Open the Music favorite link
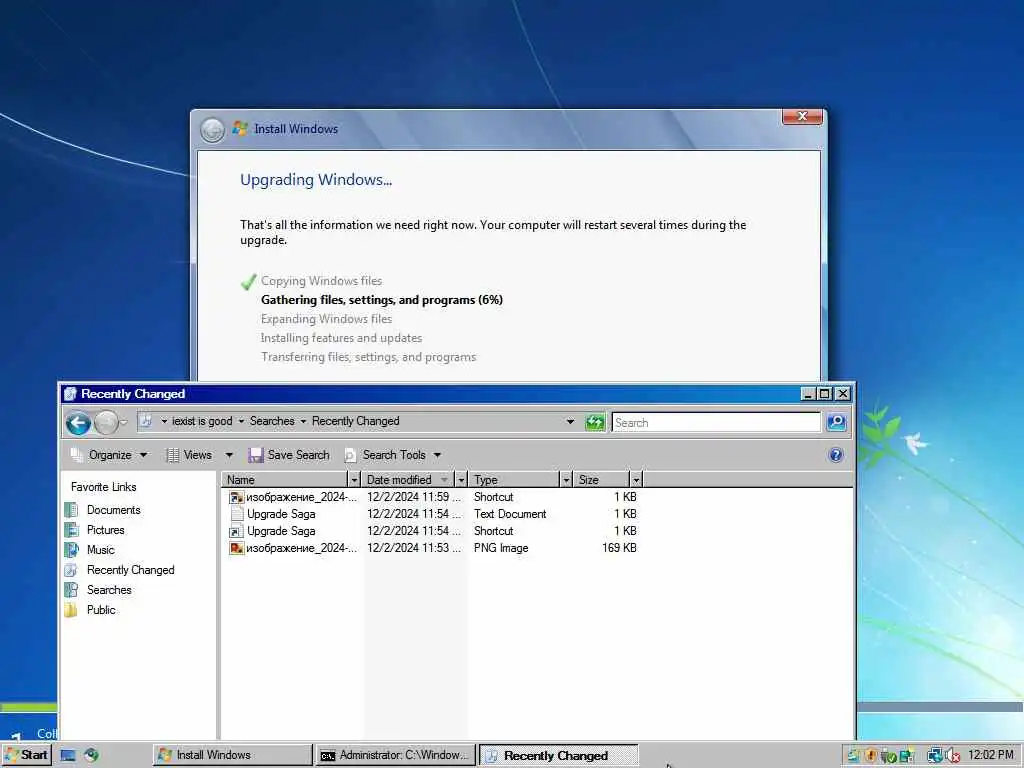Viewport: 1024px width, 768px height. [x=101, y=550]
